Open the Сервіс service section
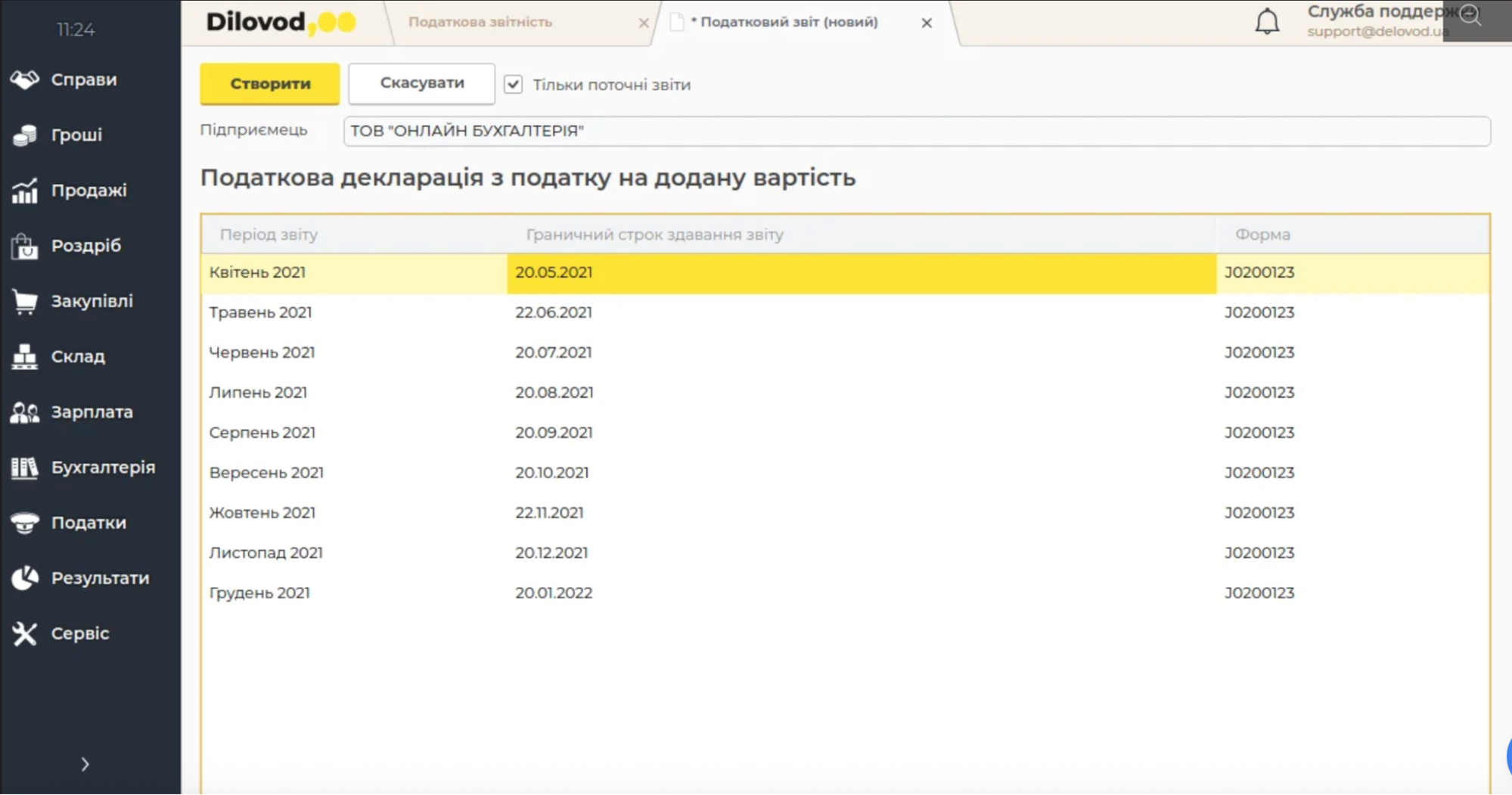Screen dimensions: 1512x795 click(79, 633)
